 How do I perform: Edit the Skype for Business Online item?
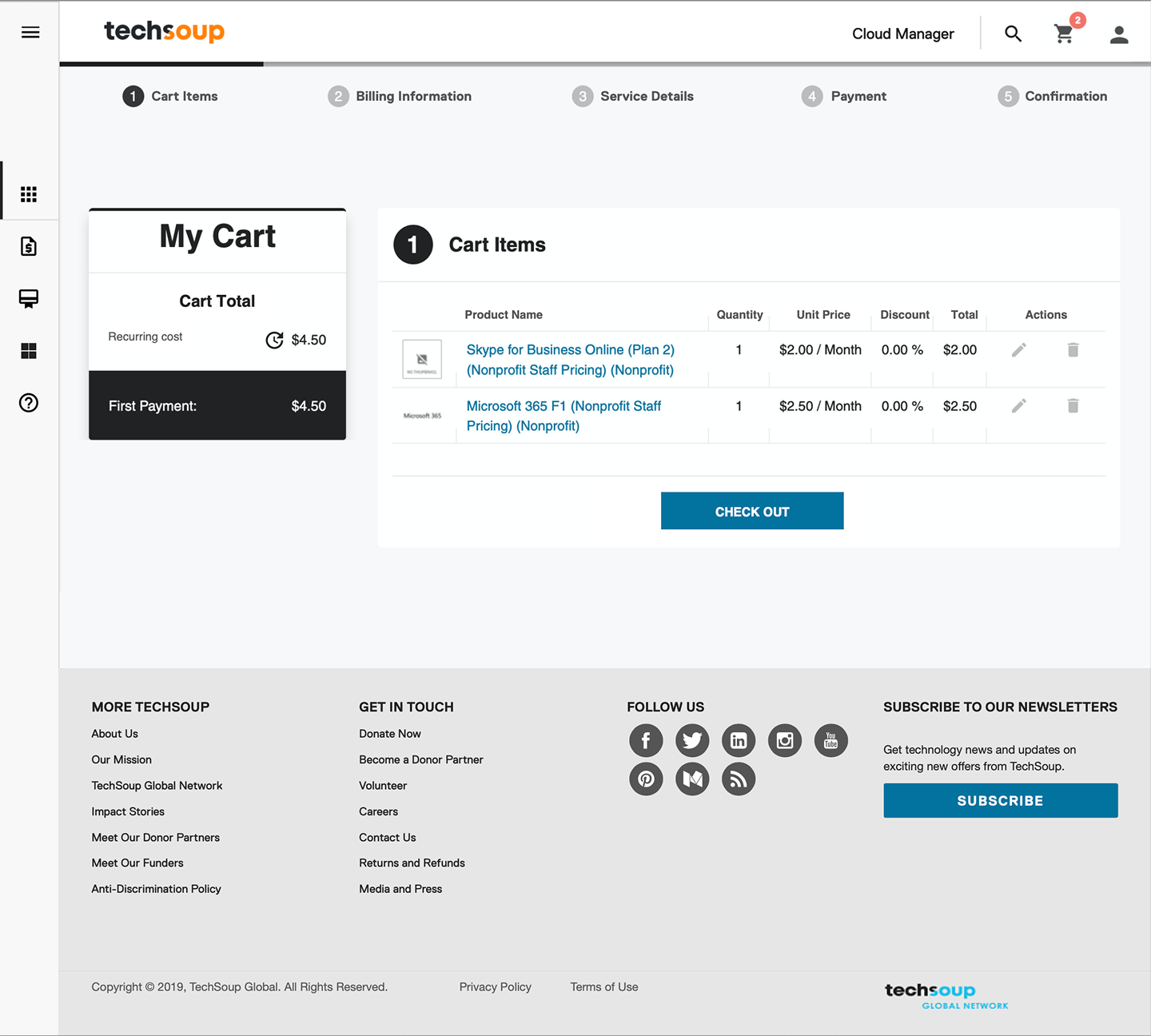[1018, 350]
